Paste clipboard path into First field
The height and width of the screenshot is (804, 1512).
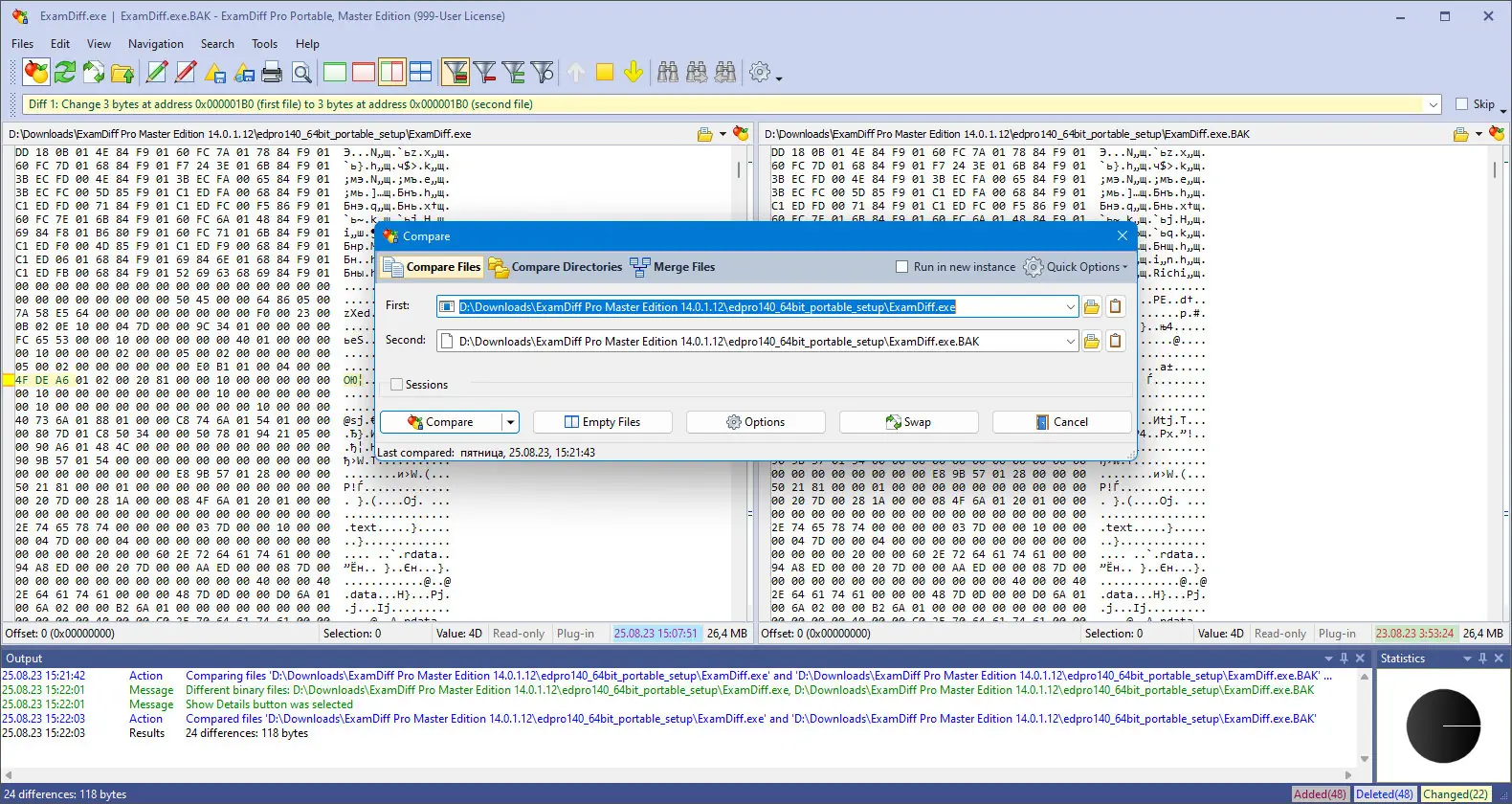click(x=1115, y=307)
